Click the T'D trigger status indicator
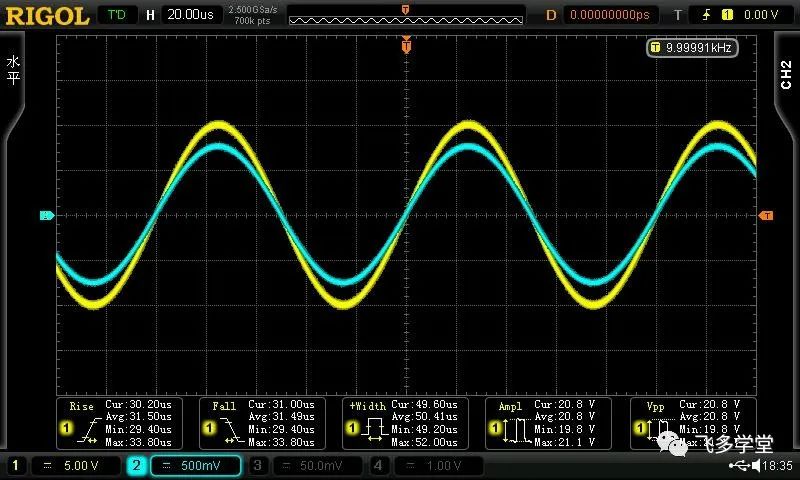Viewport: 800px width, 480px height. [x=117, y=15]
